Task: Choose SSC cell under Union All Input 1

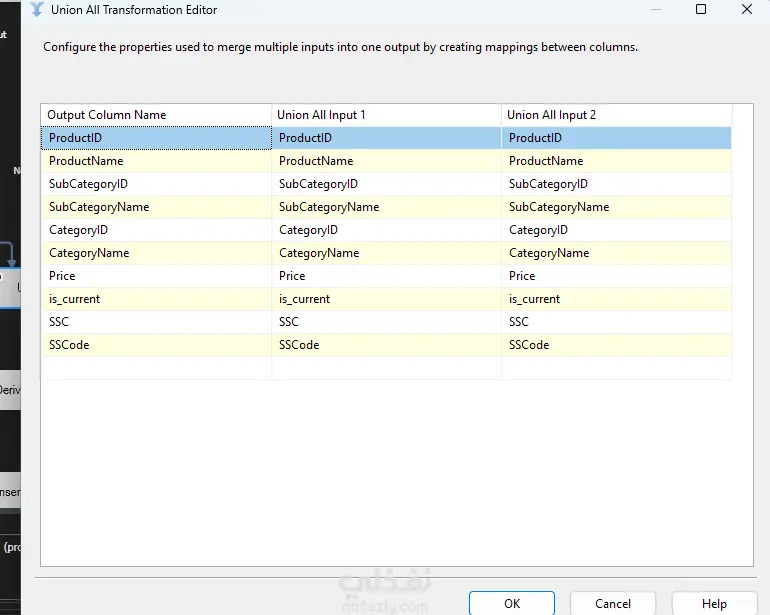Action: click(x=386, y=322)
